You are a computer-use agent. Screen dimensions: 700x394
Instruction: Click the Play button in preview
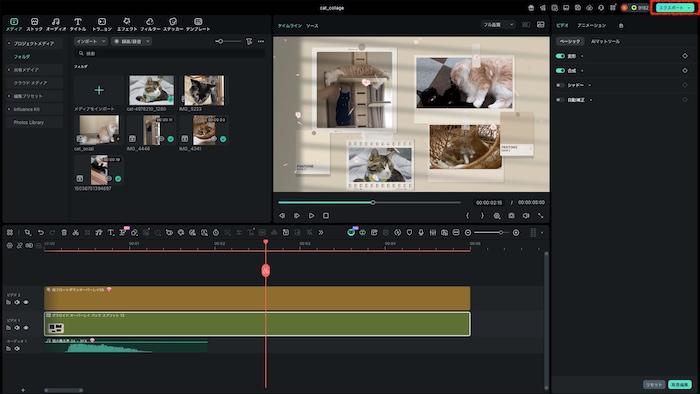[x=312, y=216]
